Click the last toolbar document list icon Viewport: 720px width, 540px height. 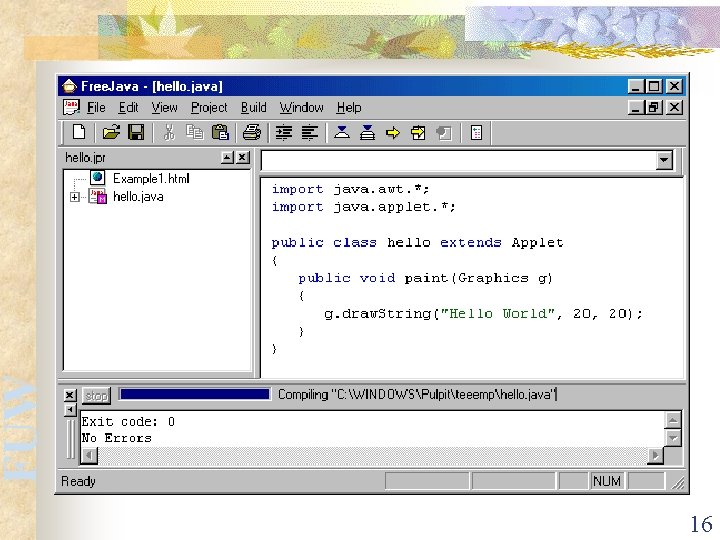point(476,133)
